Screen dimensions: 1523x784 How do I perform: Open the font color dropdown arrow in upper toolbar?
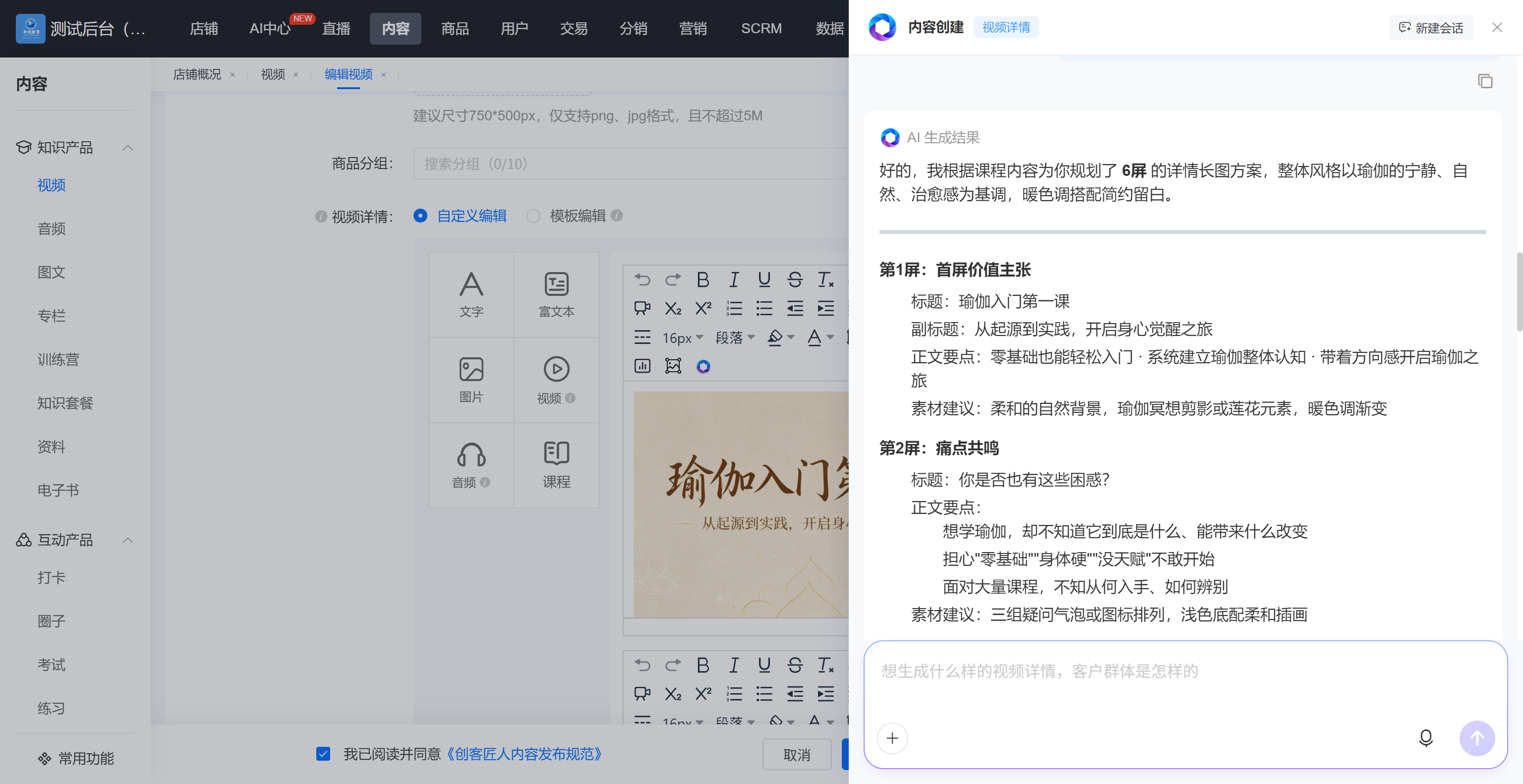click(x=830, y=337)
